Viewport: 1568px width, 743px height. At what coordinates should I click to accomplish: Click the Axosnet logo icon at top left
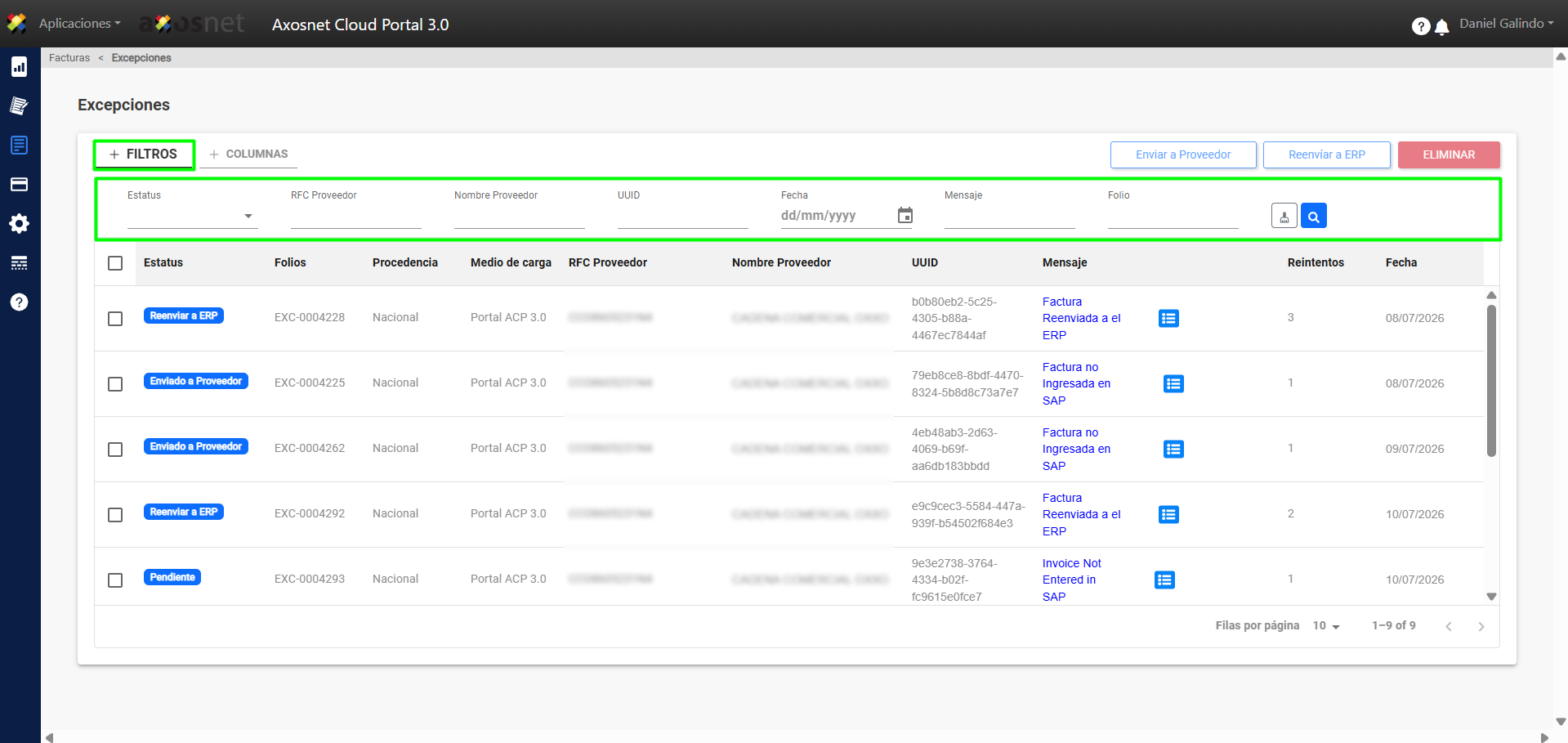[x=16, y=24]
